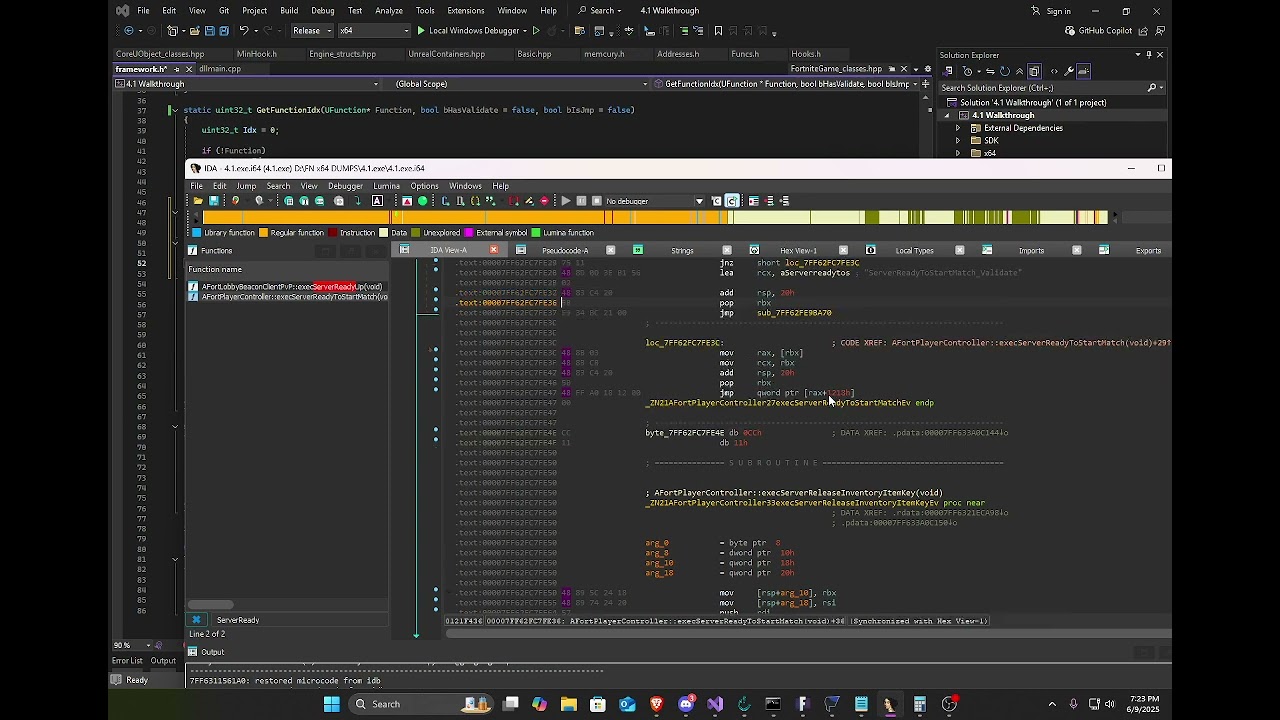Click the Windows Start button on taskbar
This screenshot has height=720, width=1280.
coord(331,704)
